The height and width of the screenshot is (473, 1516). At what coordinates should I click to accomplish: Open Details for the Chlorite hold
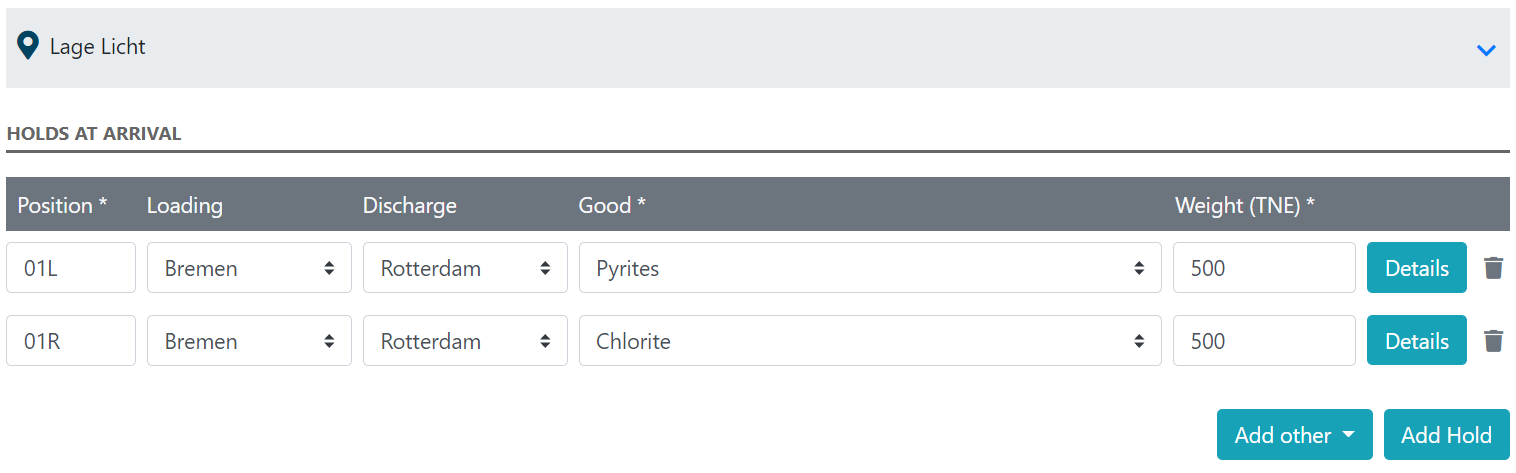pyautogui.click(x=1416, y=341)
